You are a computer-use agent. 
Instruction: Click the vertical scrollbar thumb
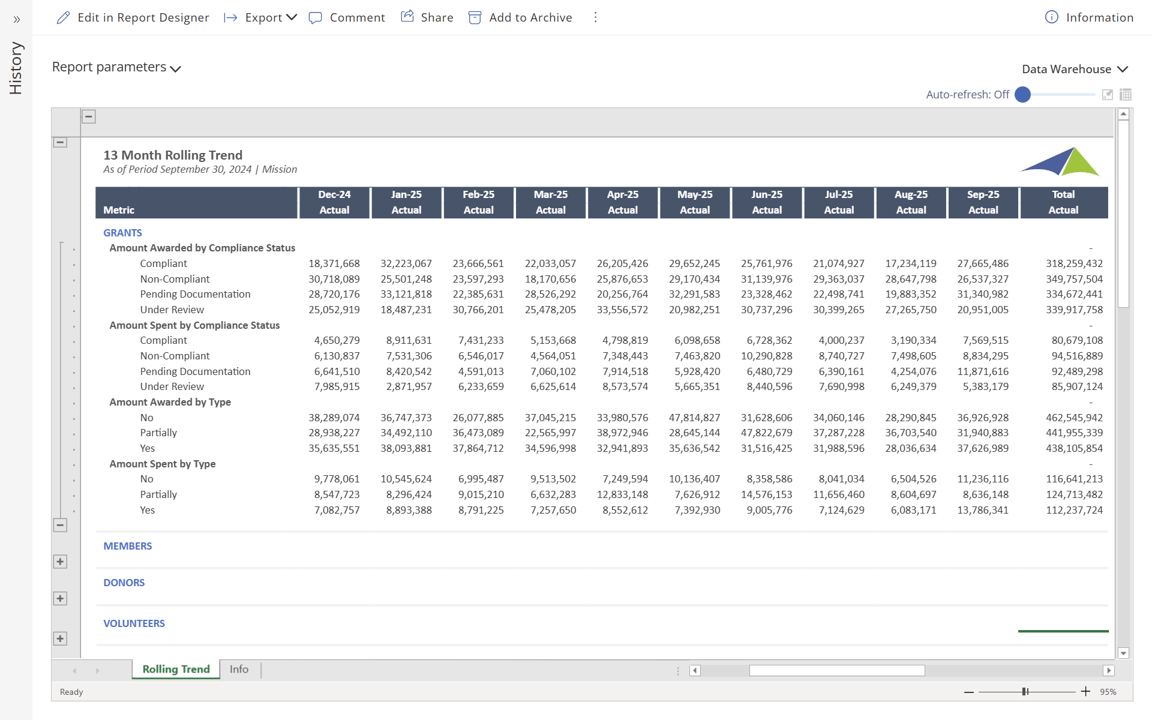[1123, 215]
